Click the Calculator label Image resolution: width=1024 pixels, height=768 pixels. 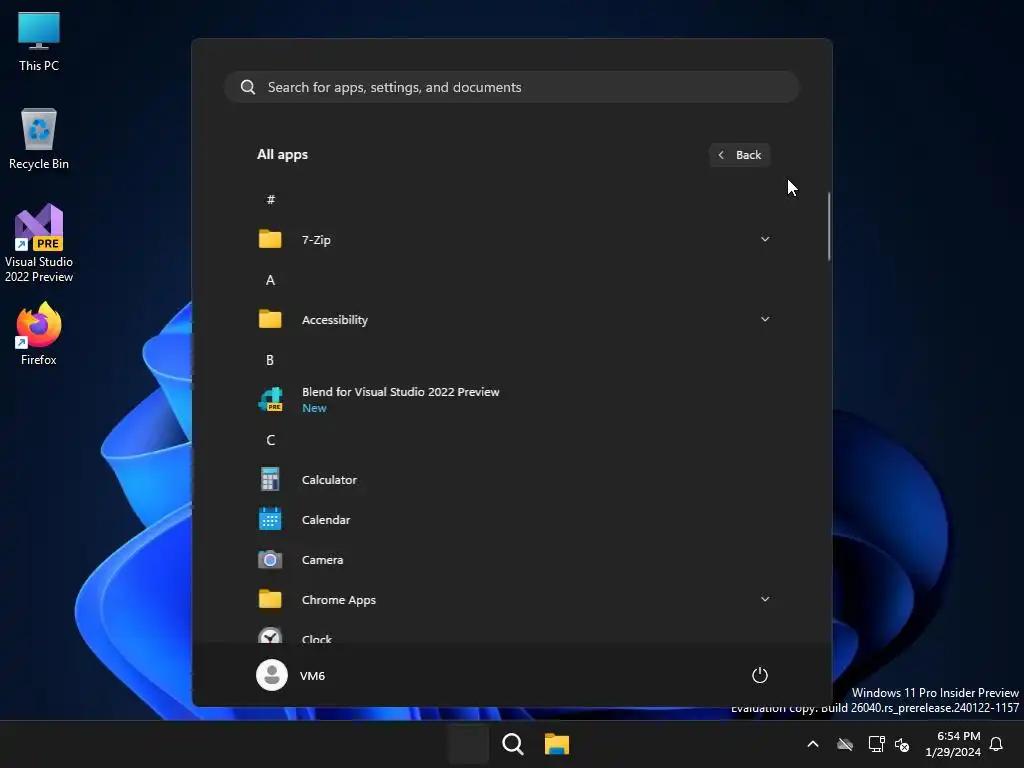329,479
